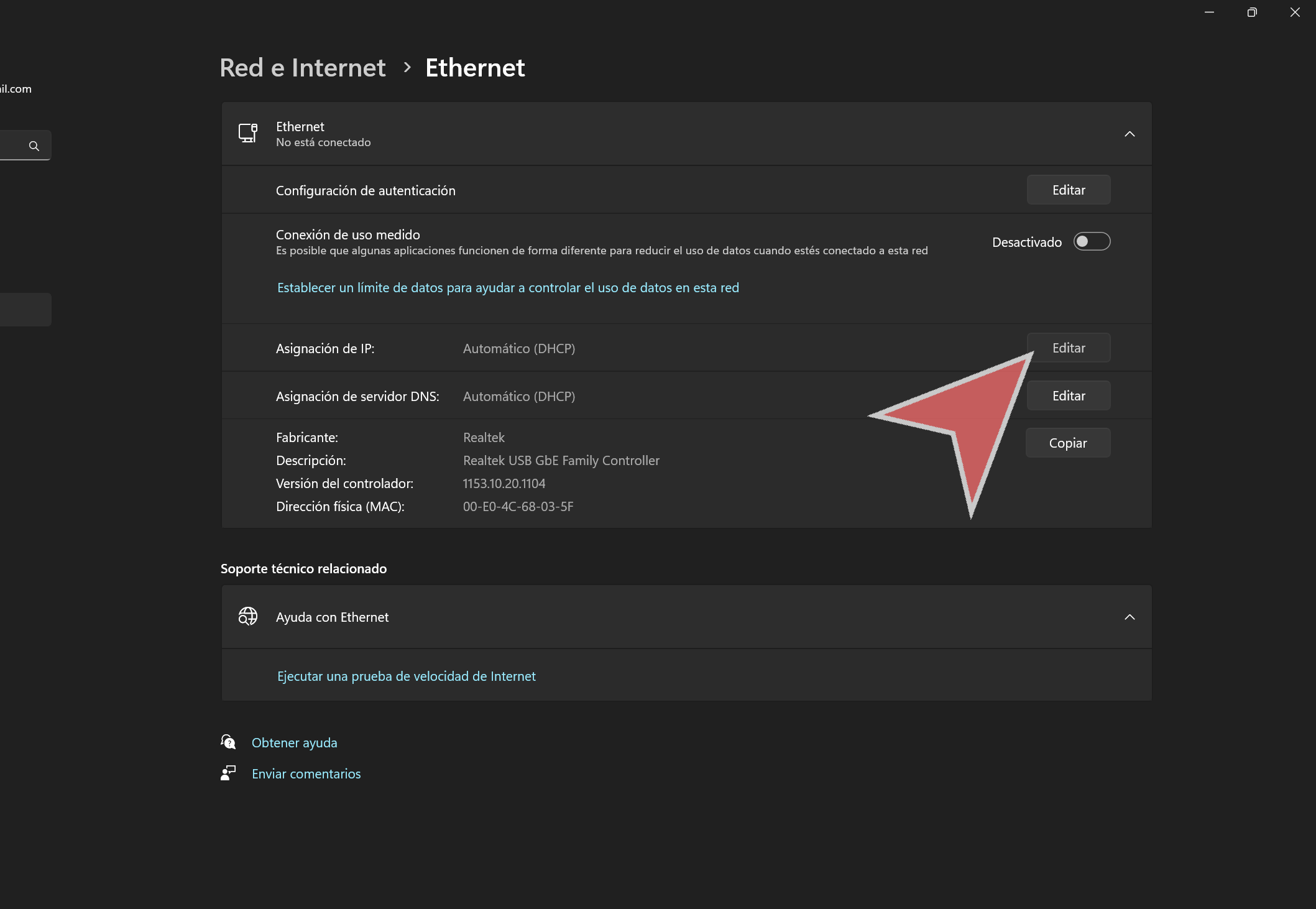The width and height of the screenshot is (1316, 909).
Task: Edit Asignación de IP setting
Action: pos(1068,348)
